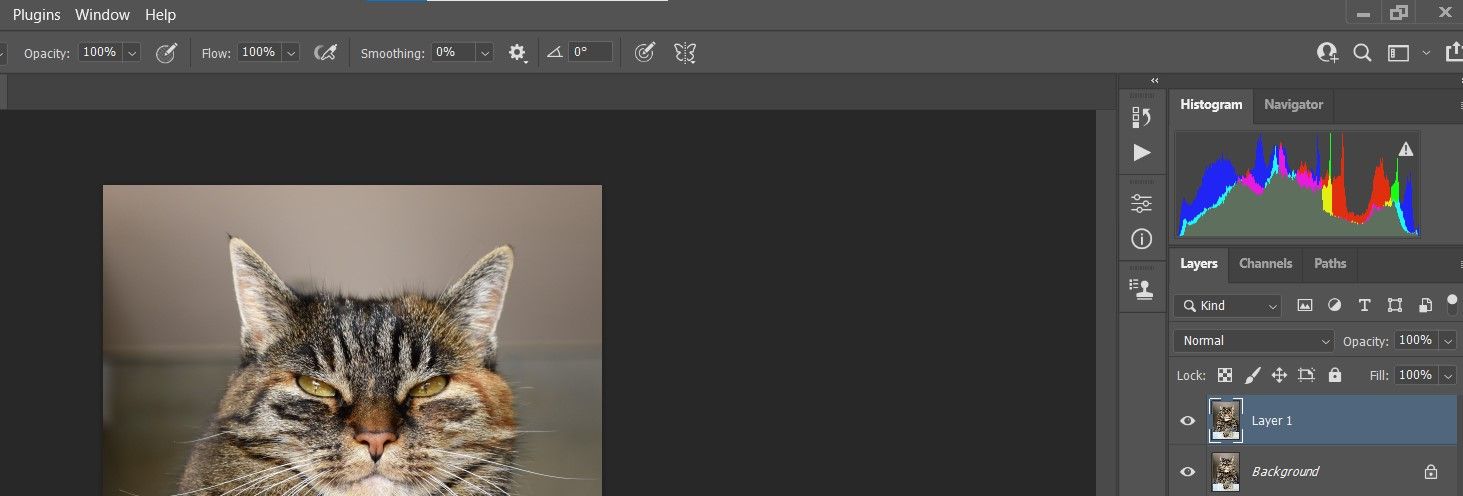Open the Info panel icon
Image resolution: width=1463 pixels, height=496 pixels.
(x=1141, y=239)
